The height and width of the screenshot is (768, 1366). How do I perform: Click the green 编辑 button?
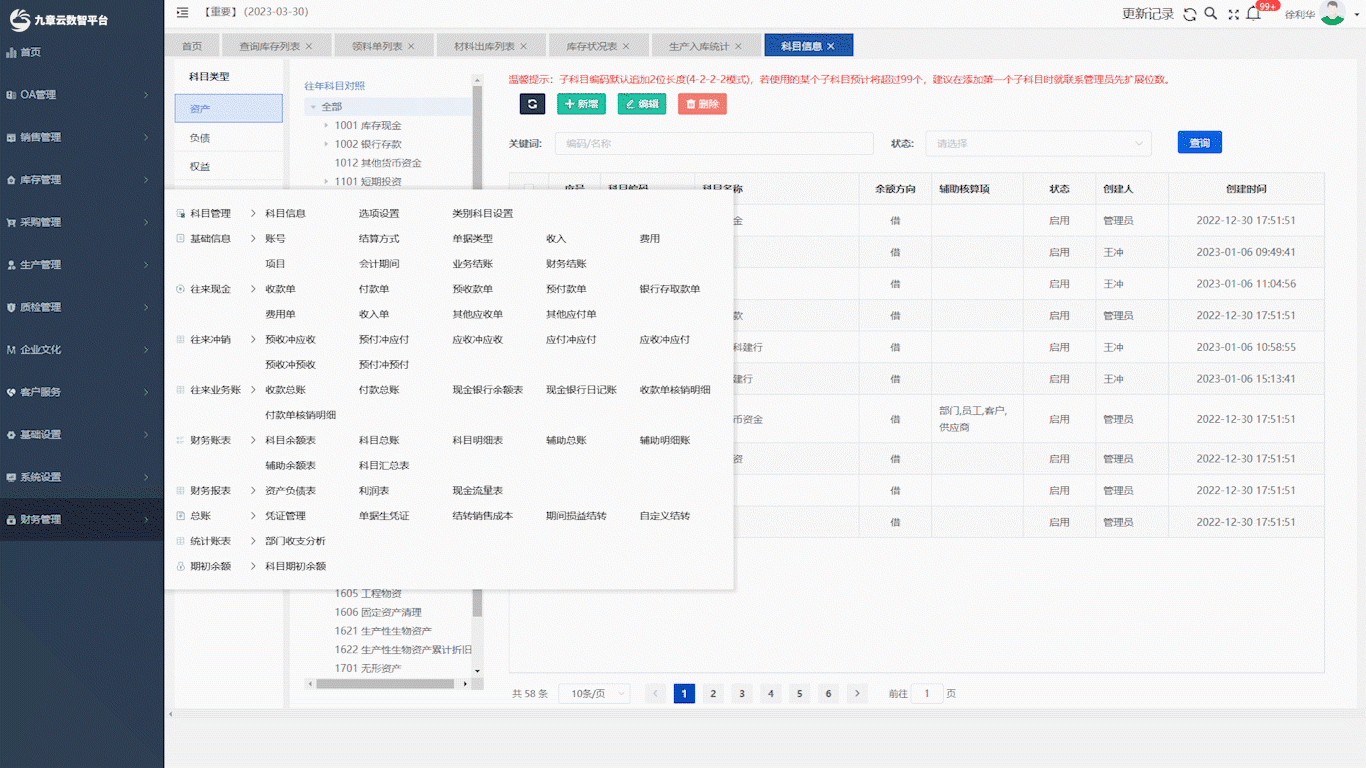642,103
